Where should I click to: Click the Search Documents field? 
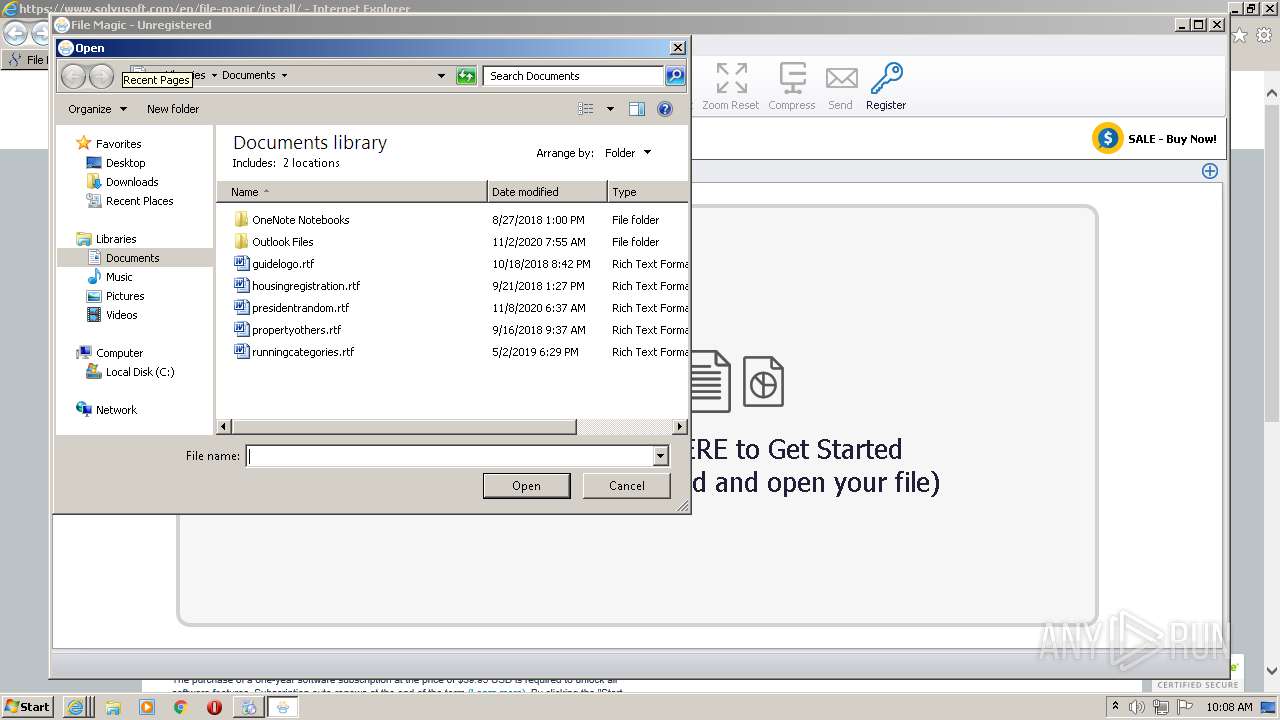(573, 76)
